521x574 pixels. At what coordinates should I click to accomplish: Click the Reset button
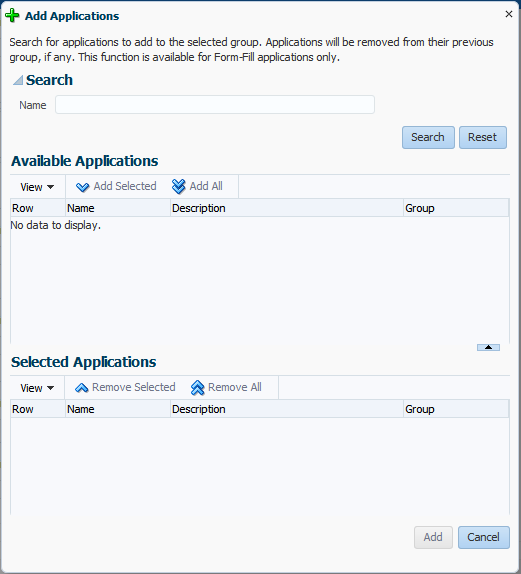coord(483,137)
